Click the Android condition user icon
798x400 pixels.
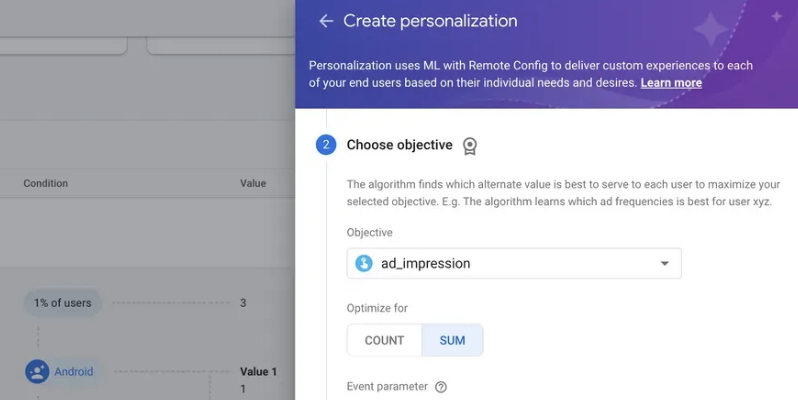[x=37, y=372]
